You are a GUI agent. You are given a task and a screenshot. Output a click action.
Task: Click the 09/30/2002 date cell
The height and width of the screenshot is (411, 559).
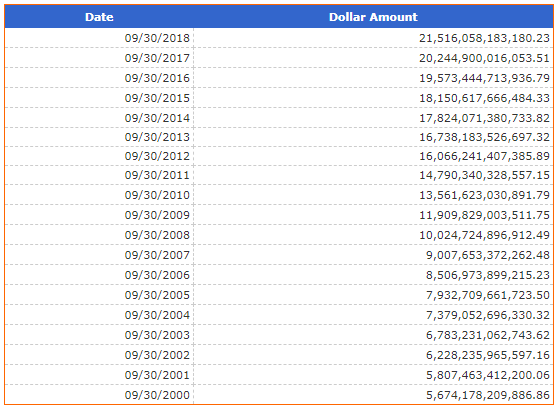point(157,355)
